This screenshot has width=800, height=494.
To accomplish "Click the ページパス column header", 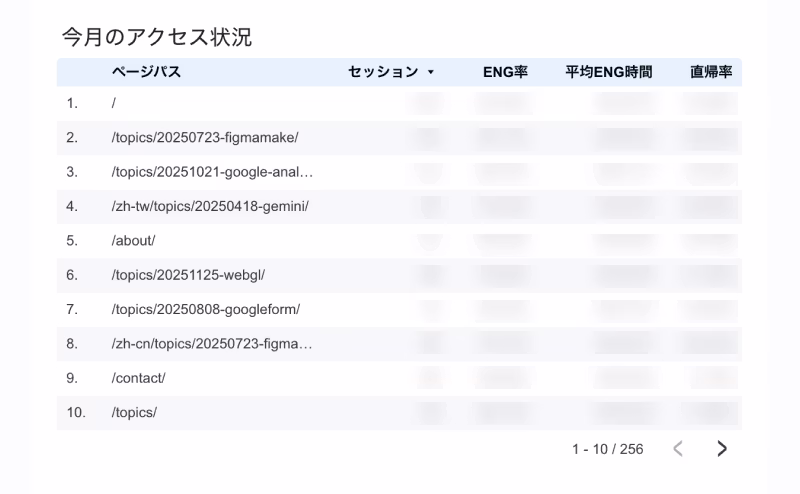I will tap(146, 72).
